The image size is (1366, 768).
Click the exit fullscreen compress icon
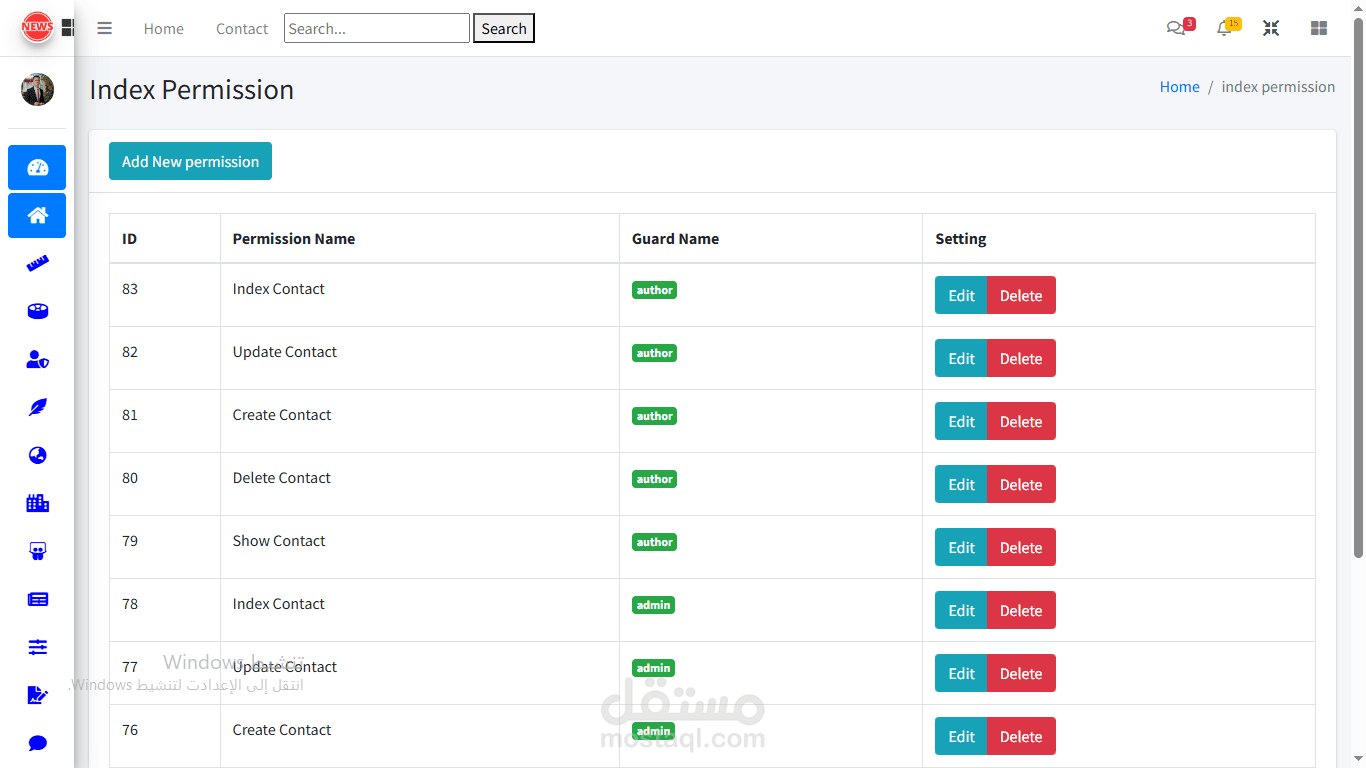[1271, 28]
